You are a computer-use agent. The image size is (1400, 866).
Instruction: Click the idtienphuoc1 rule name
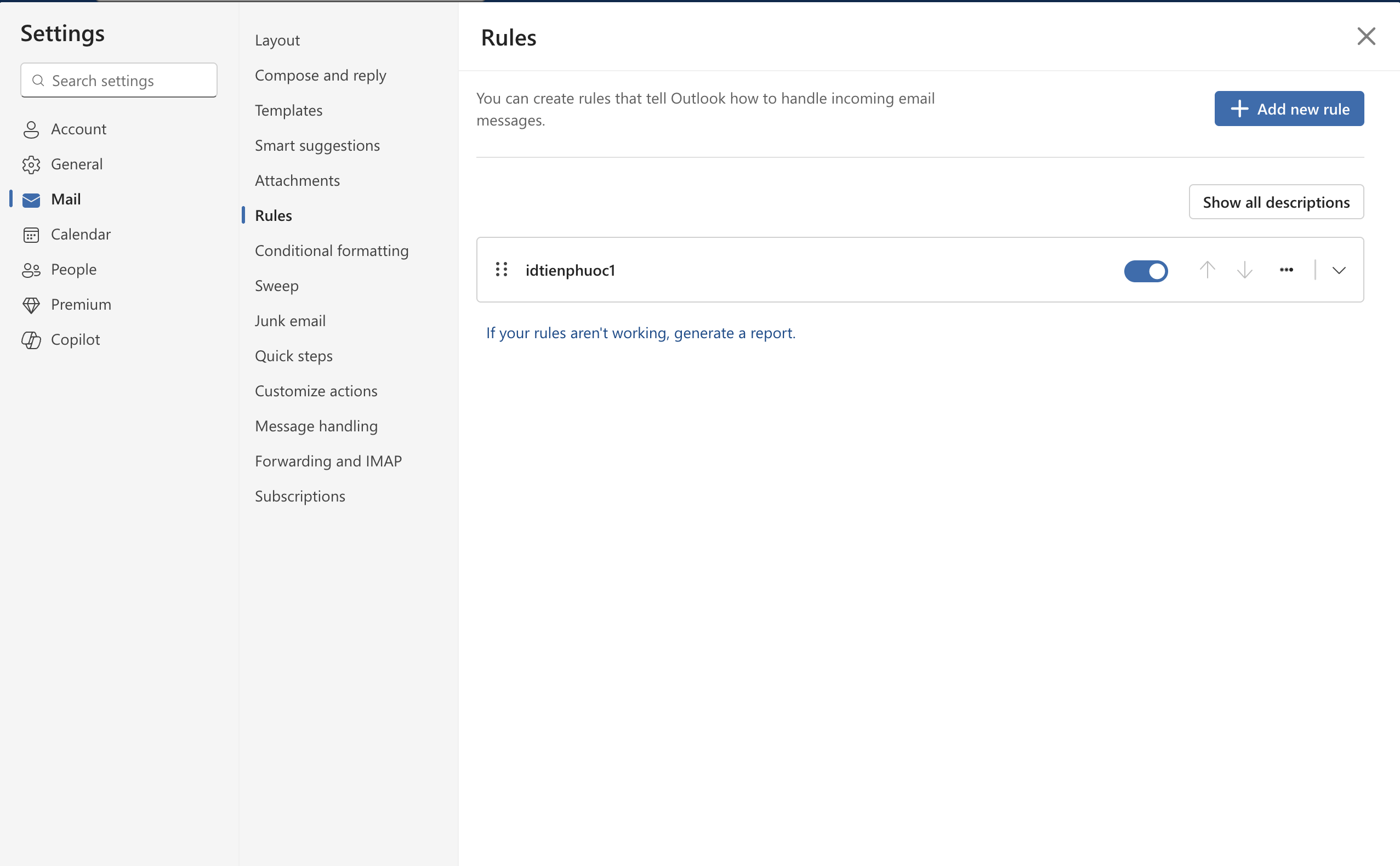[571, 270]
